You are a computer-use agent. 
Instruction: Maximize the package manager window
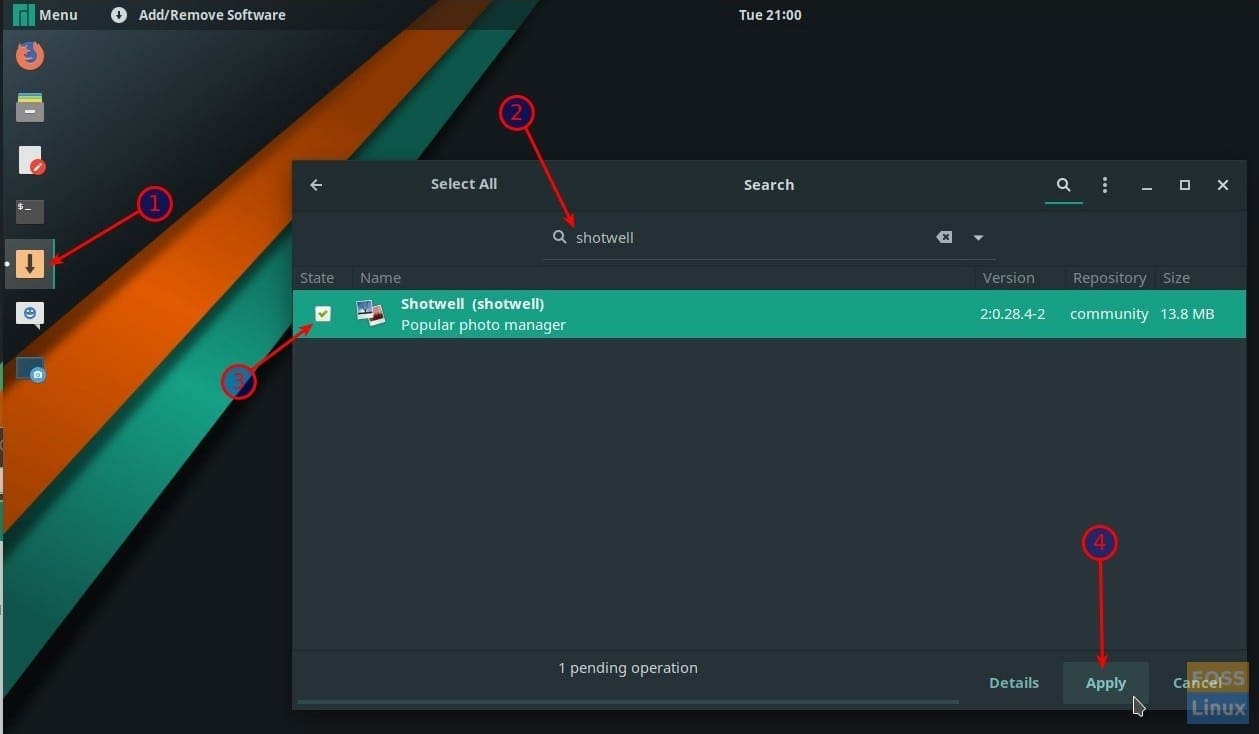click(x=1185, y=185)
